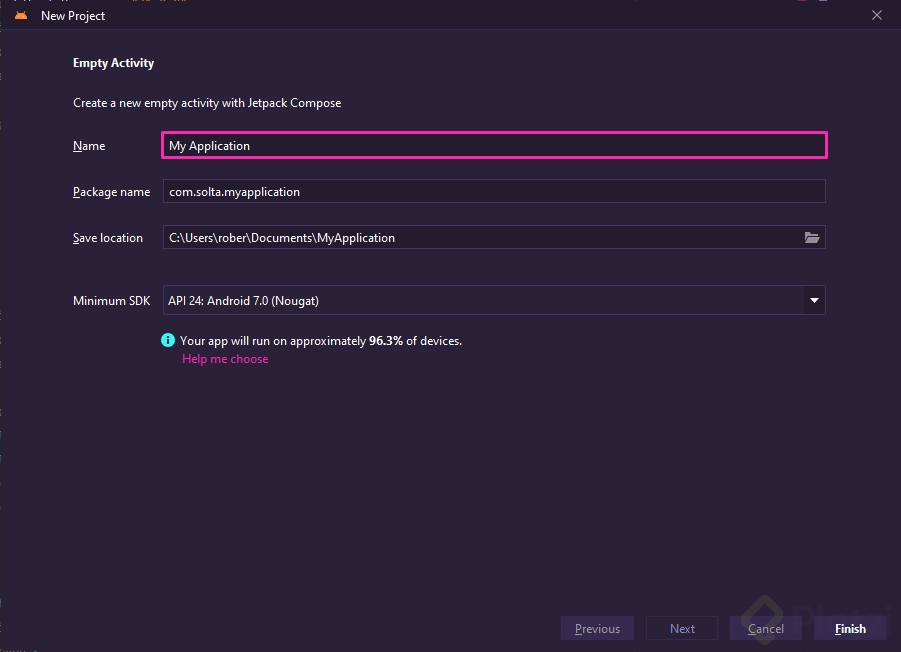
Task: Open the folder browser for Save location
Action: pos(811,238)
